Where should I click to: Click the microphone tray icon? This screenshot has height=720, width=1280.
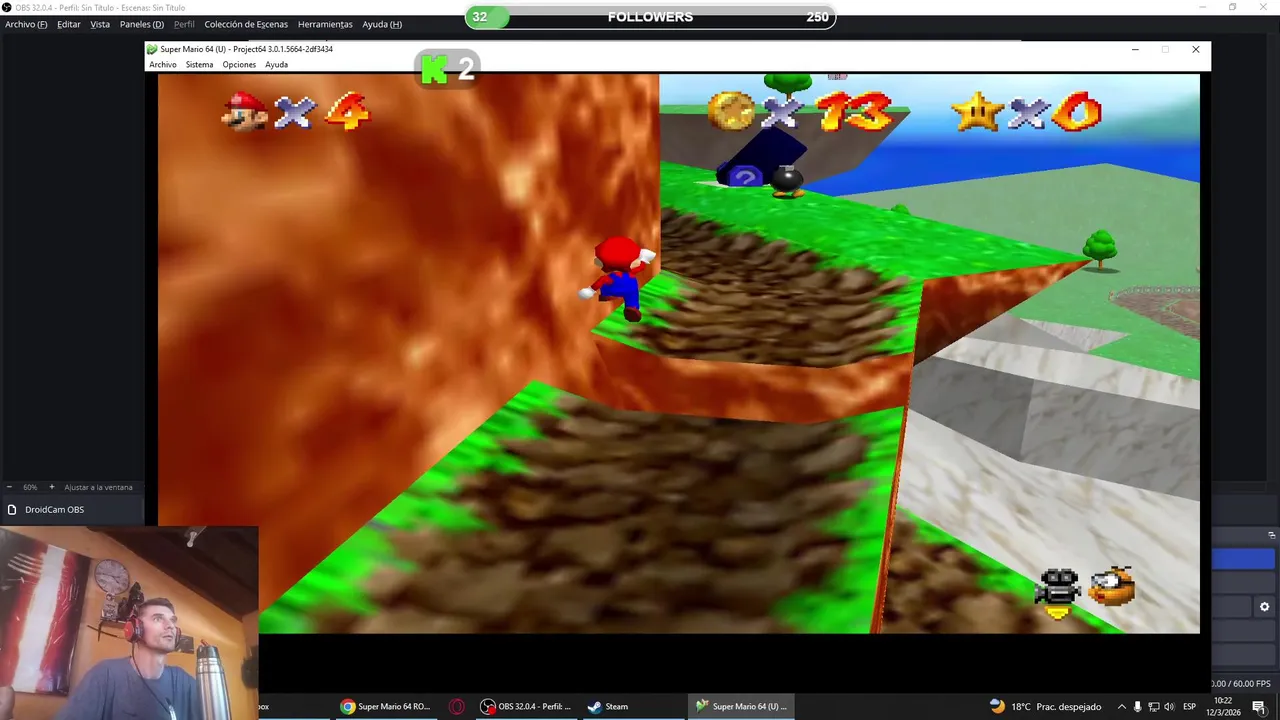click(x=1137, y=706)
